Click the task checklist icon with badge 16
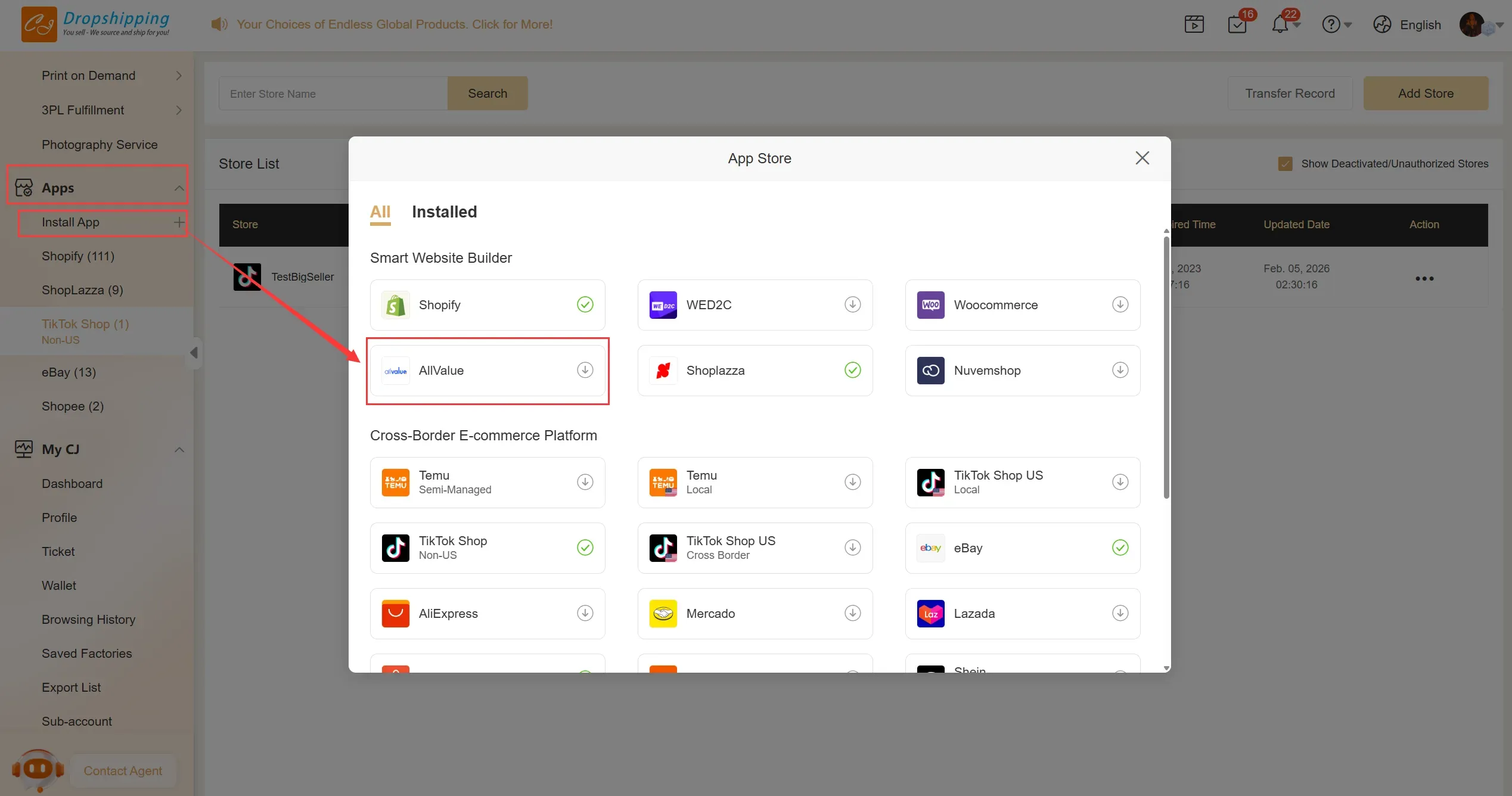1512x796 pixels. (x=1237, y=24)
